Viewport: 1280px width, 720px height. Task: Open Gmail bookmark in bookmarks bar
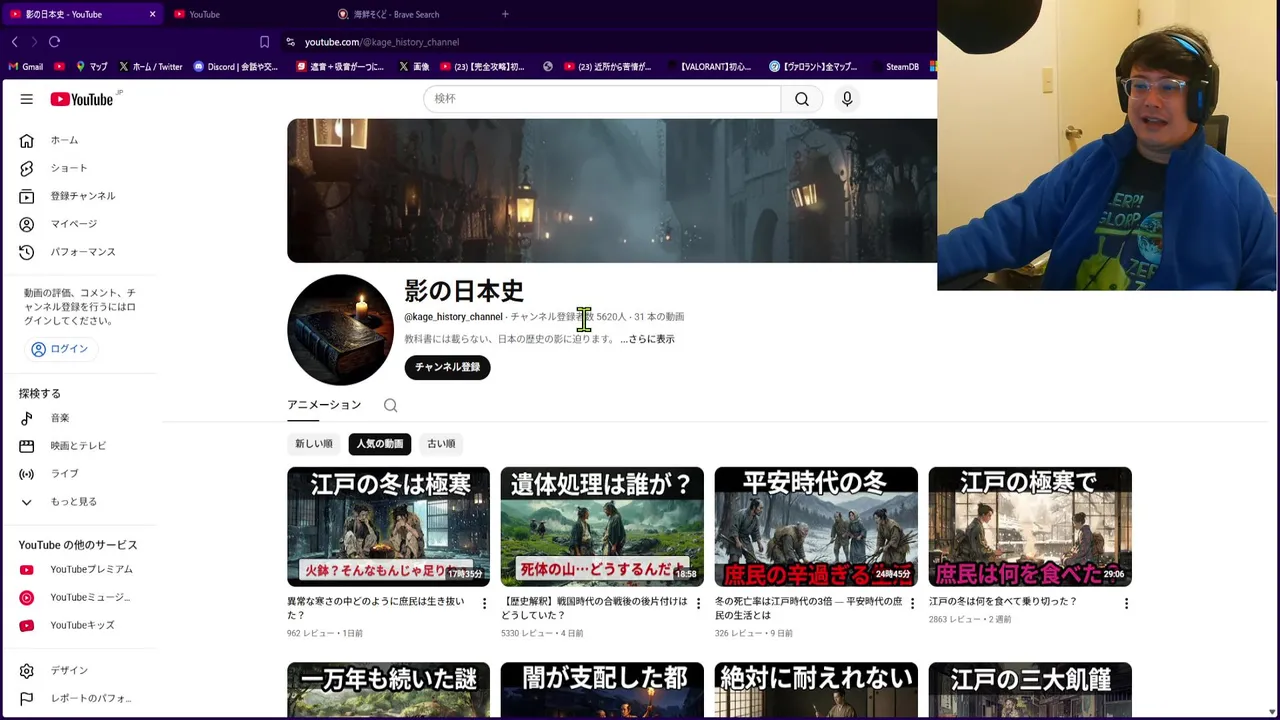click(26, 67)
